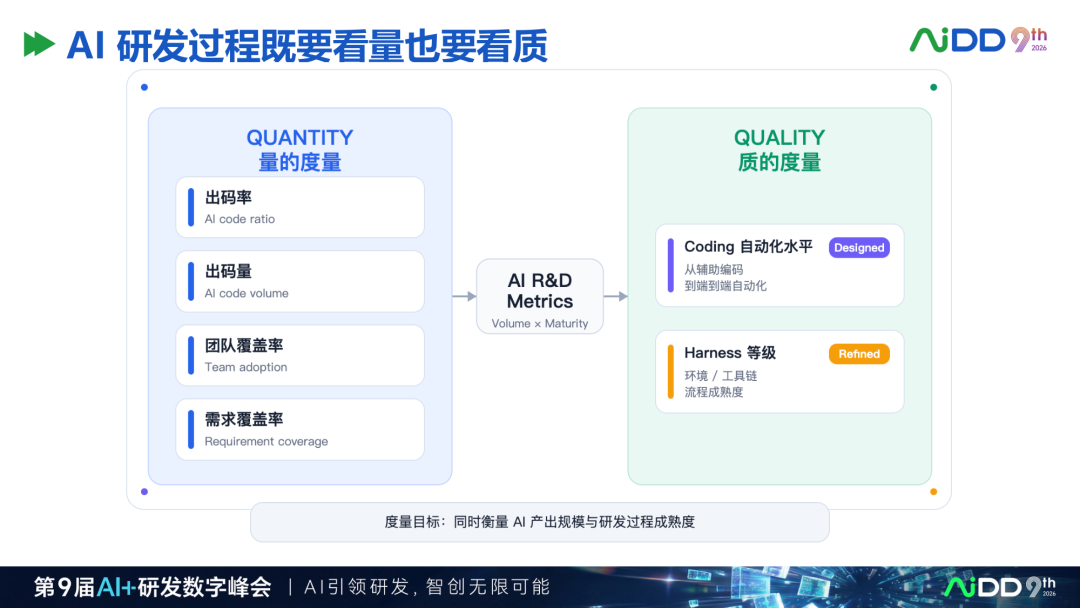Image resolution: width=1080 pixels, height=608 pixels.
Task: Click the footer slogan AI引领研发,智创无限可能
Action: [427, 587]
